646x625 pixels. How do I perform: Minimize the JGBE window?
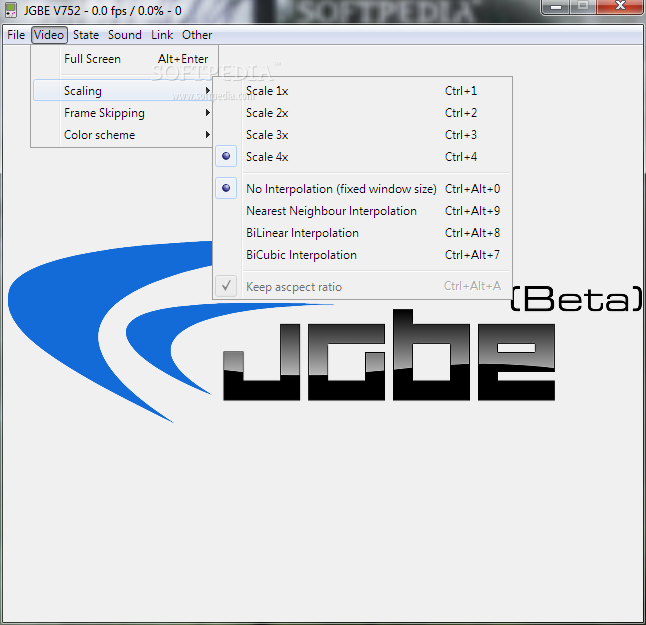pyautogui.click(x=556, y=7)
